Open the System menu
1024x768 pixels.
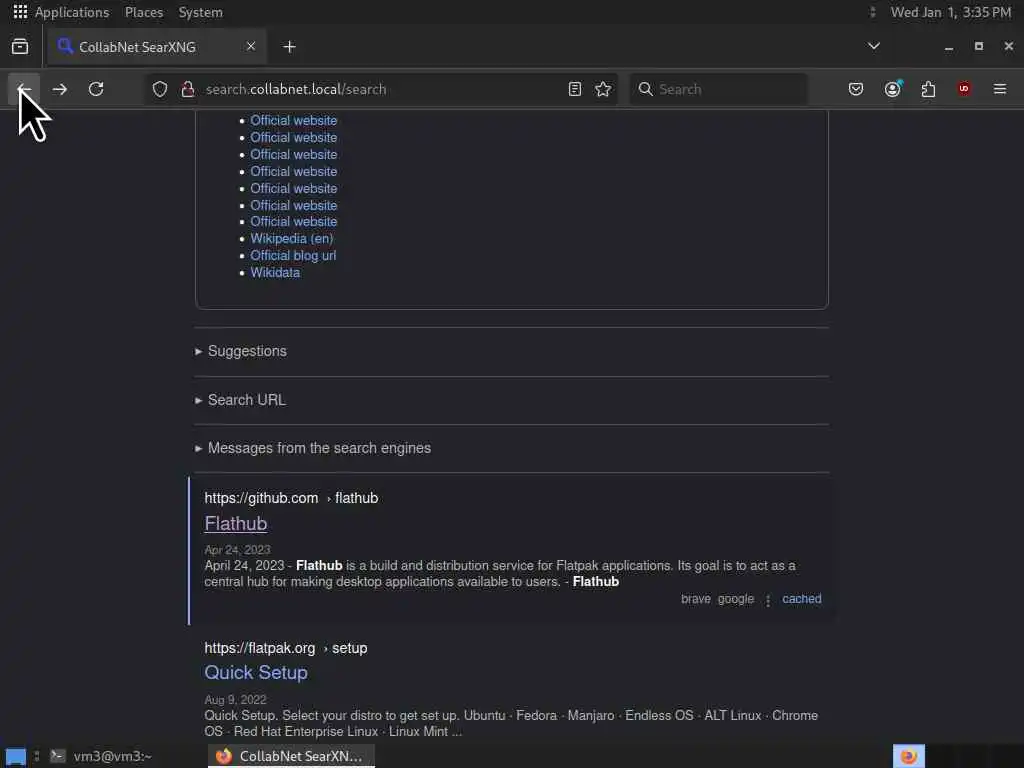coord(200,12)
